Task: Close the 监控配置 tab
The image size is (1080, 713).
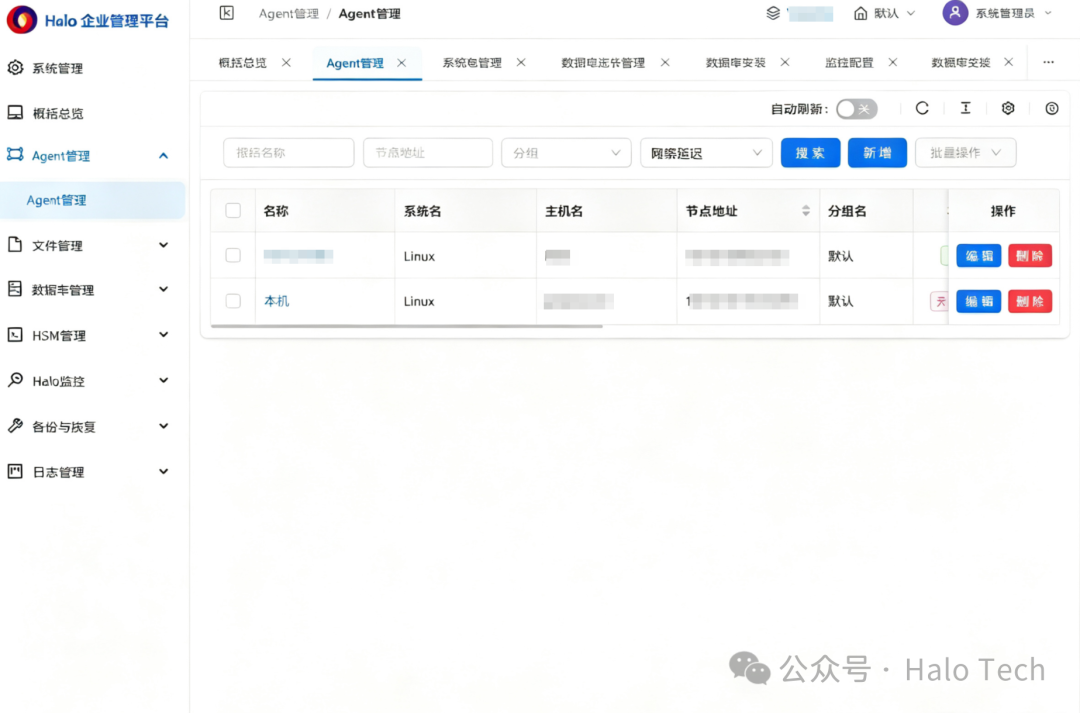Action: [x=893, y=63]
